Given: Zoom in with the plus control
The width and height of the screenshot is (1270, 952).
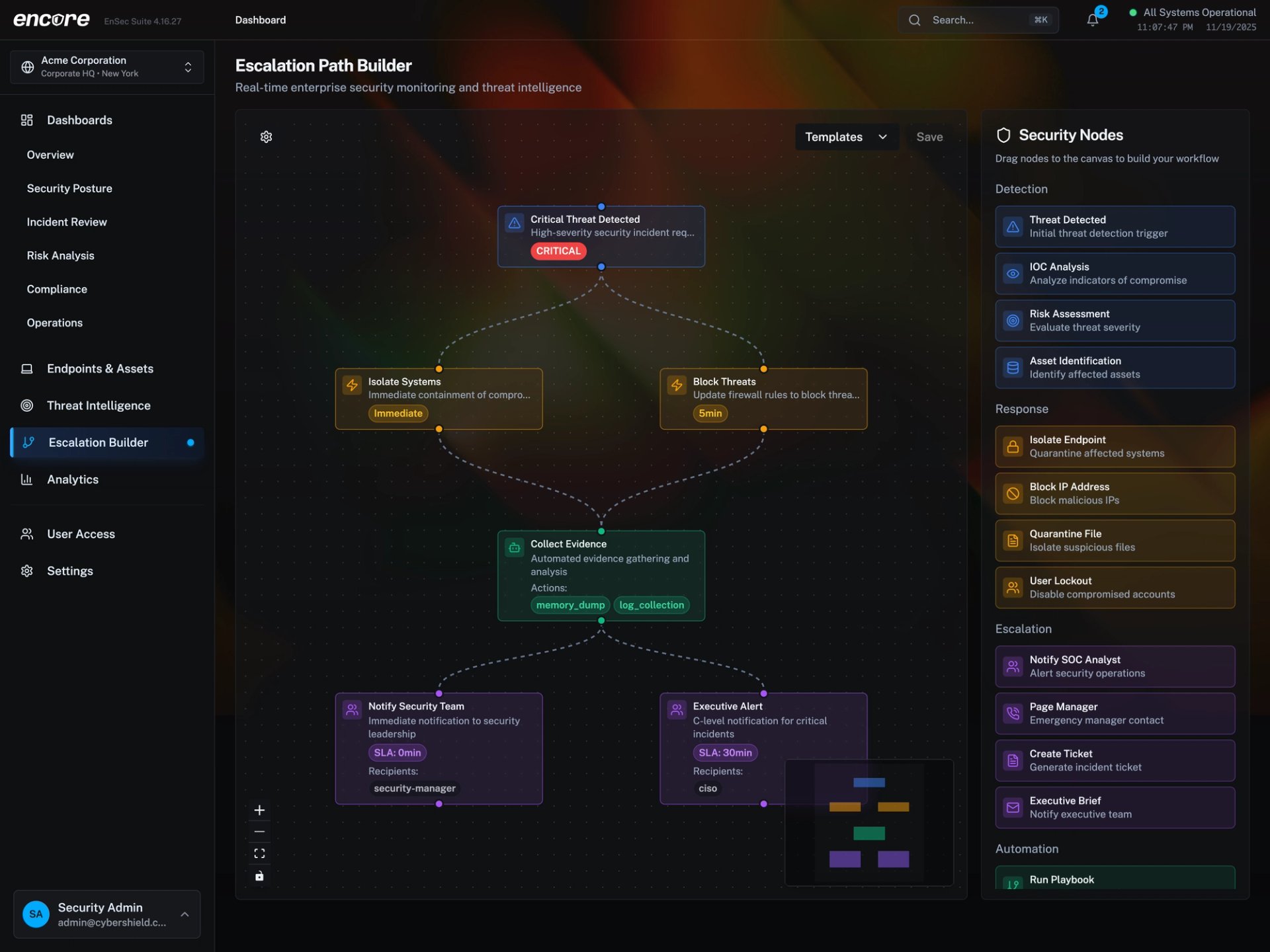Looking at the screenshot, I should click(259, 810).
